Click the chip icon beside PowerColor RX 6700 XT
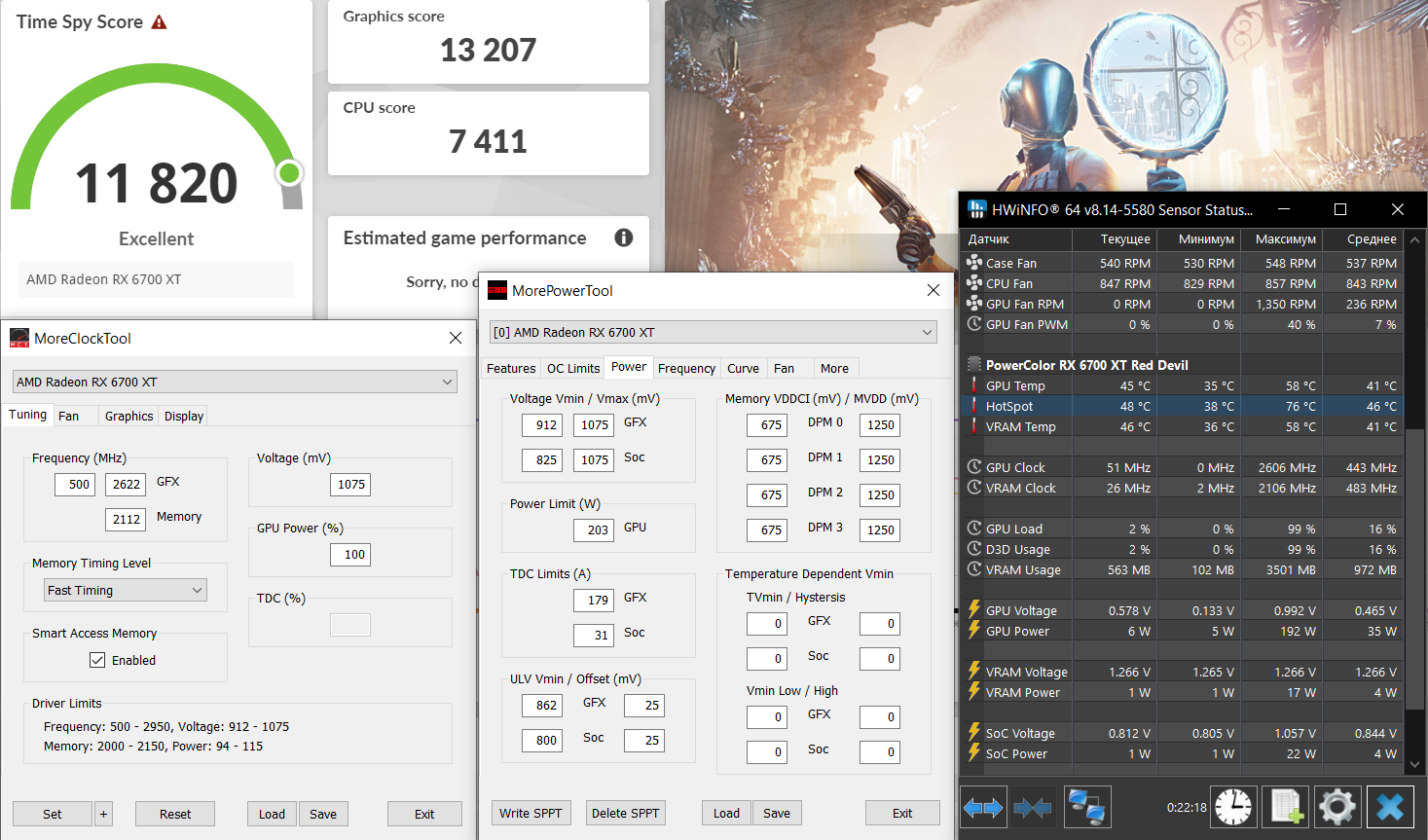This screenshot has width=1428, height=840. click(974, 365)
